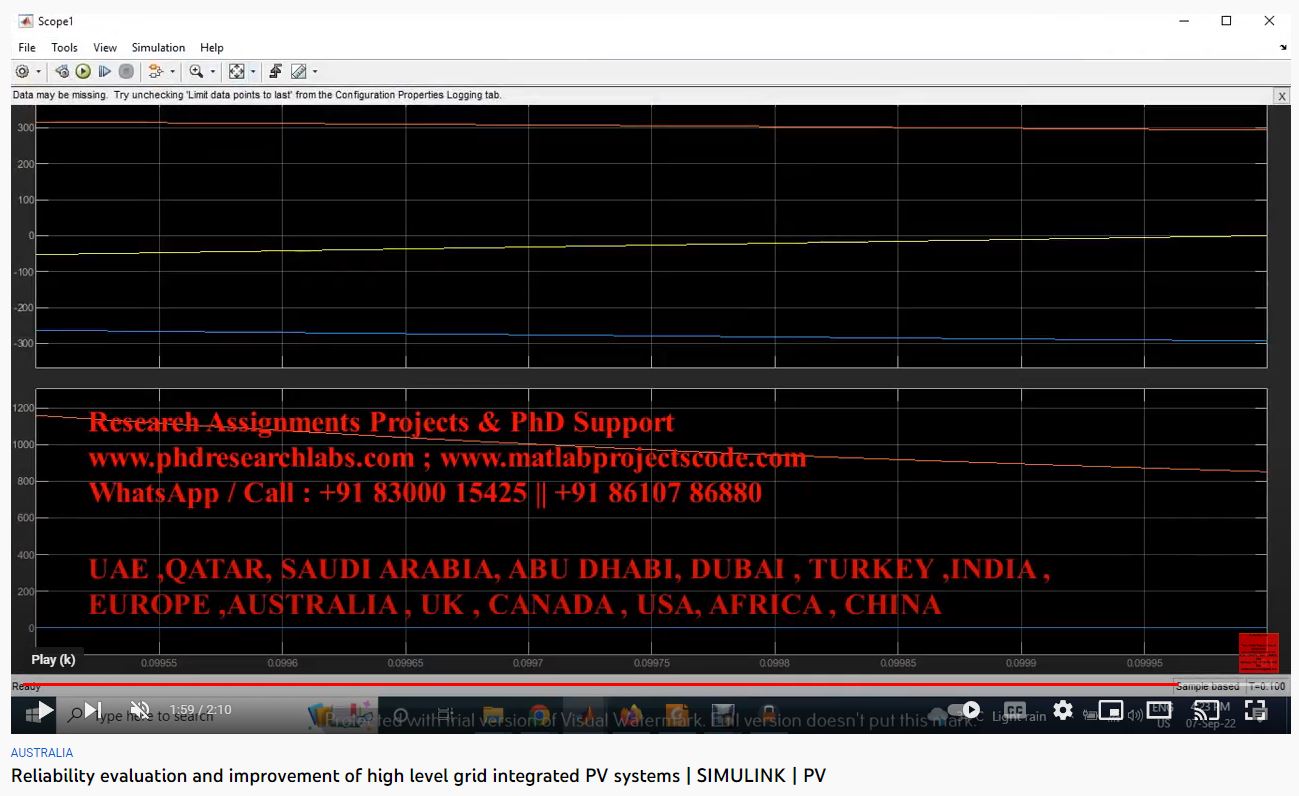
Task: Play the video
Action: point(45,711)
